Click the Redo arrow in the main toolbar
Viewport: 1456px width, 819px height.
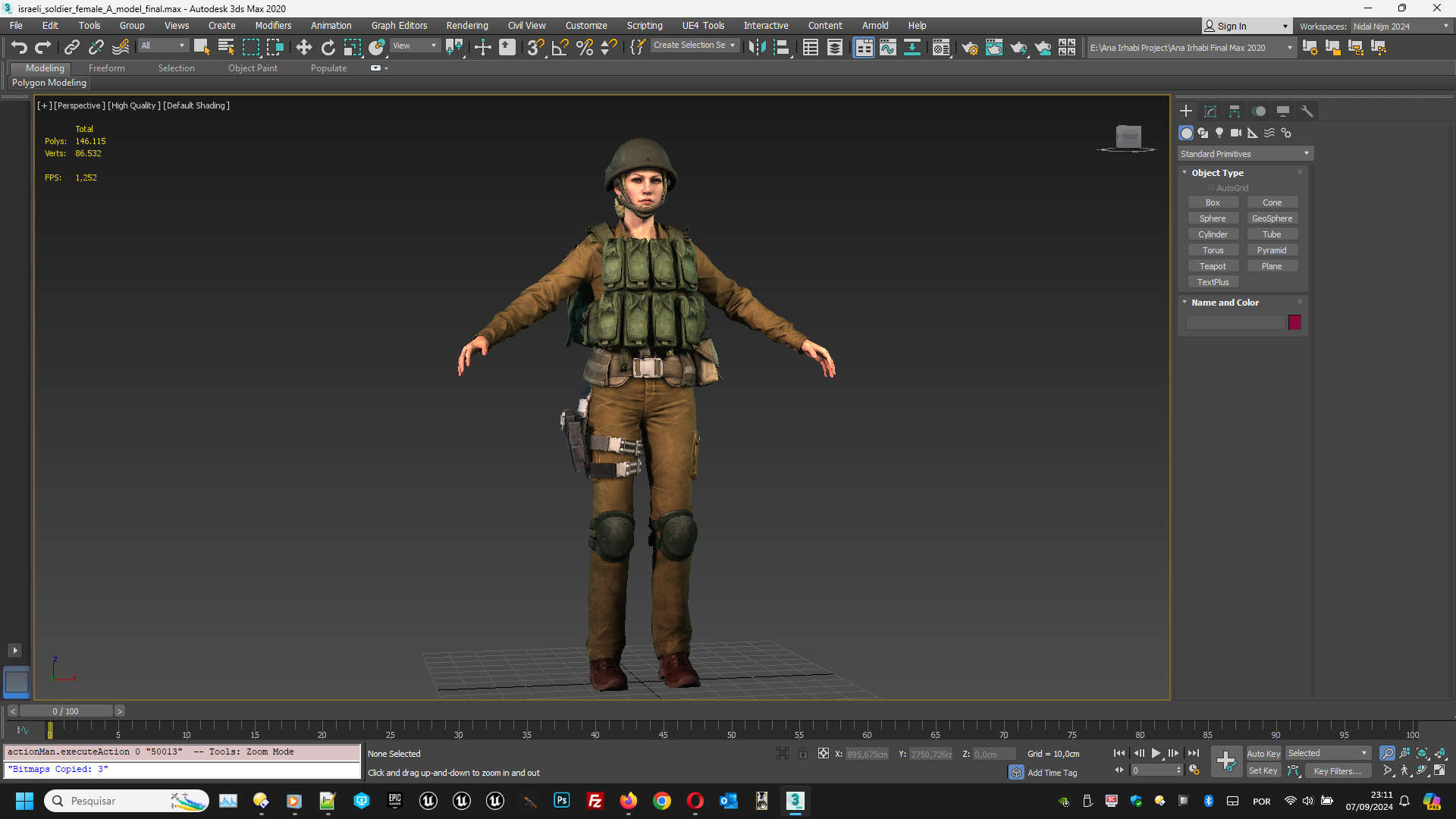[43, 47]
